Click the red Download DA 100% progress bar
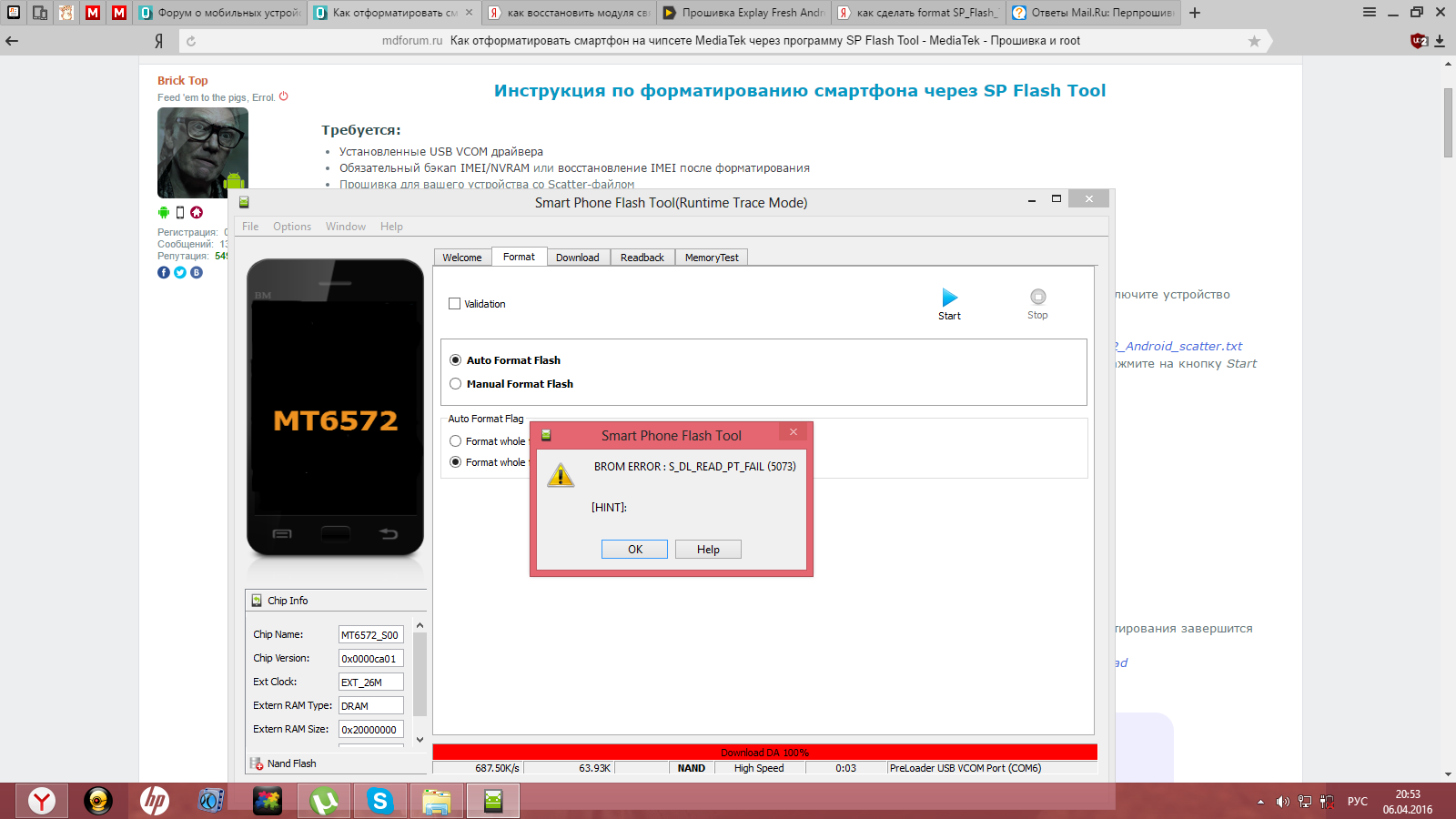Image resolution: width=1456 pixels, height=819 pixels. 764,753
